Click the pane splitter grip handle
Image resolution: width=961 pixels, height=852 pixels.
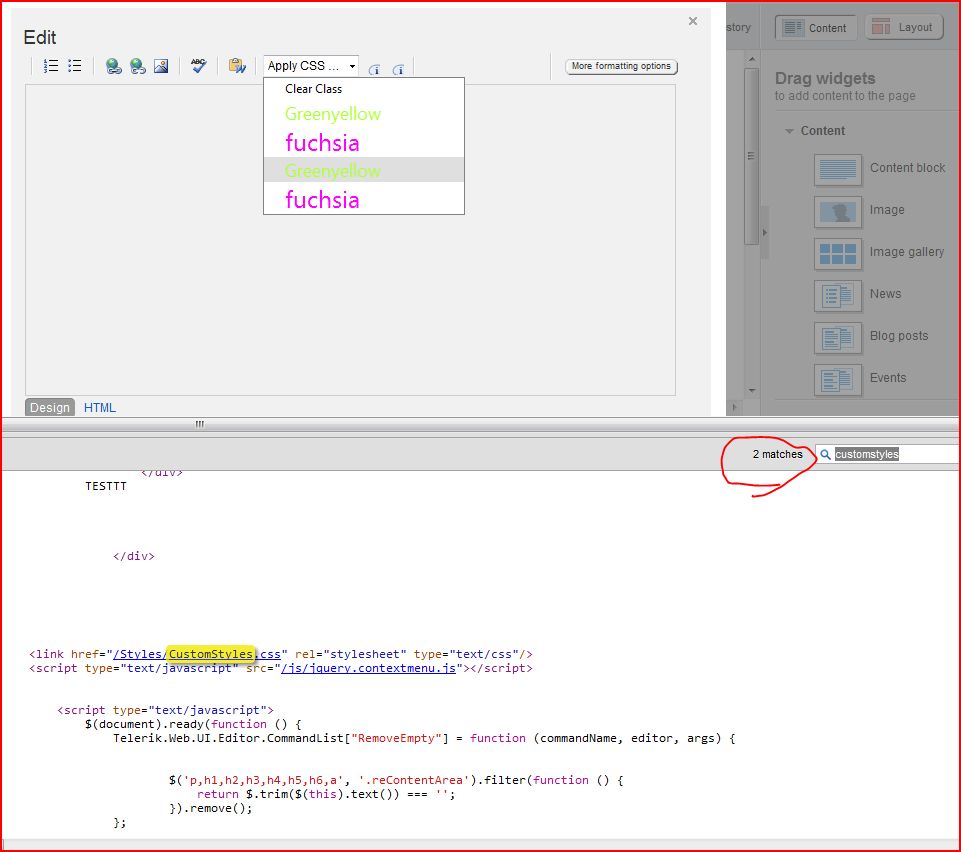point(200,424)
